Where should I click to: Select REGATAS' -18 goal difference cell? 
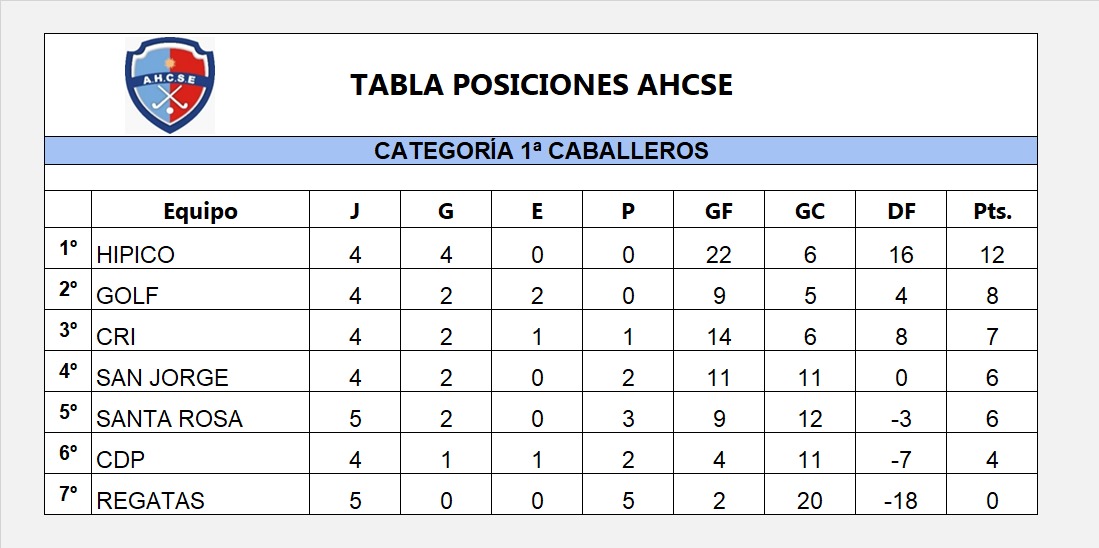click(900, 501)
